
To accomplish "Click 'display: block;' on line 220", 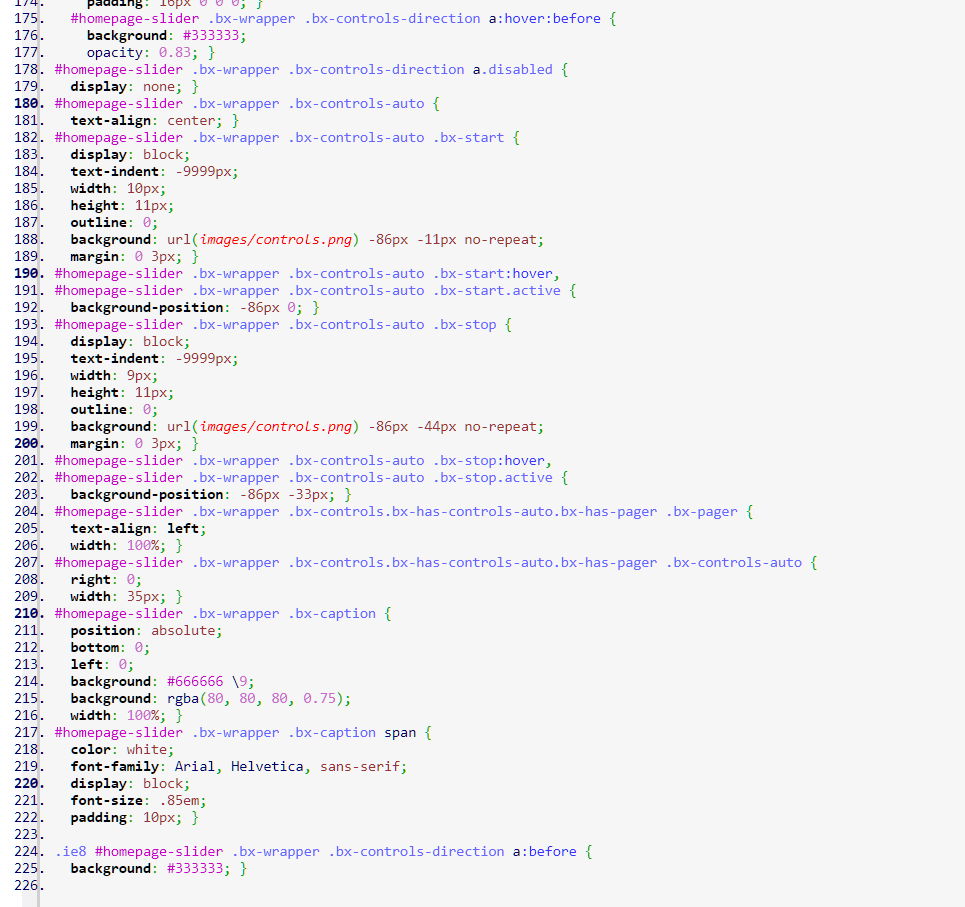I will point(130,783).
